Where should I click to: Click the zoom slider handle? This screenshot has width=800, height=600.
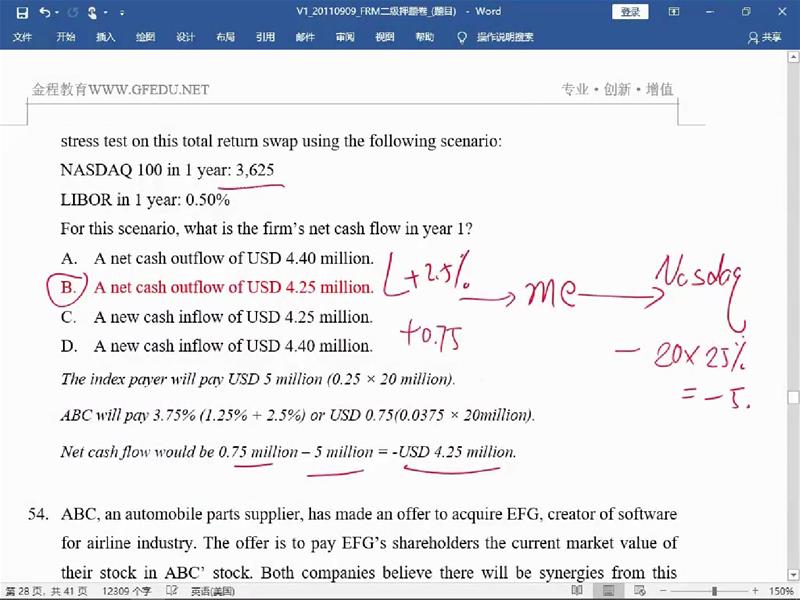tap(714, 591)
